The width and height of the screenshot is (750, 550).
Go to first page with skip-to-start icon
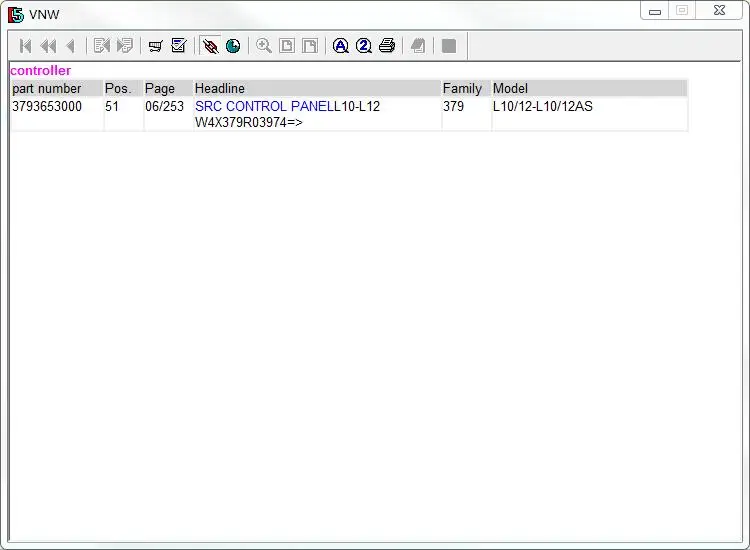(25, 46)
